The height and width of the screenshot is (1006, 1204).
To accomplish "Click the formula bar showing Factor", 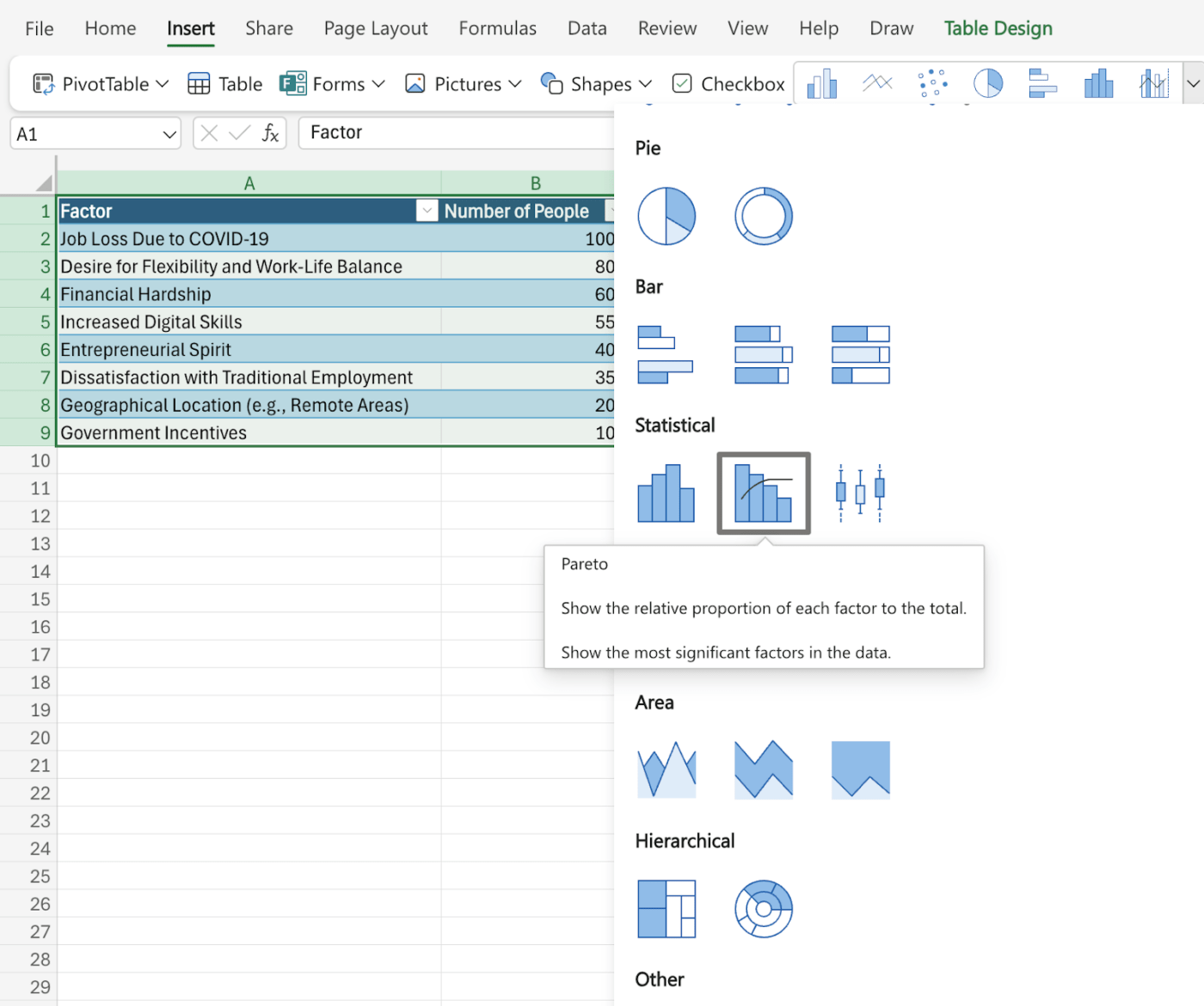I will coord(456,132).
